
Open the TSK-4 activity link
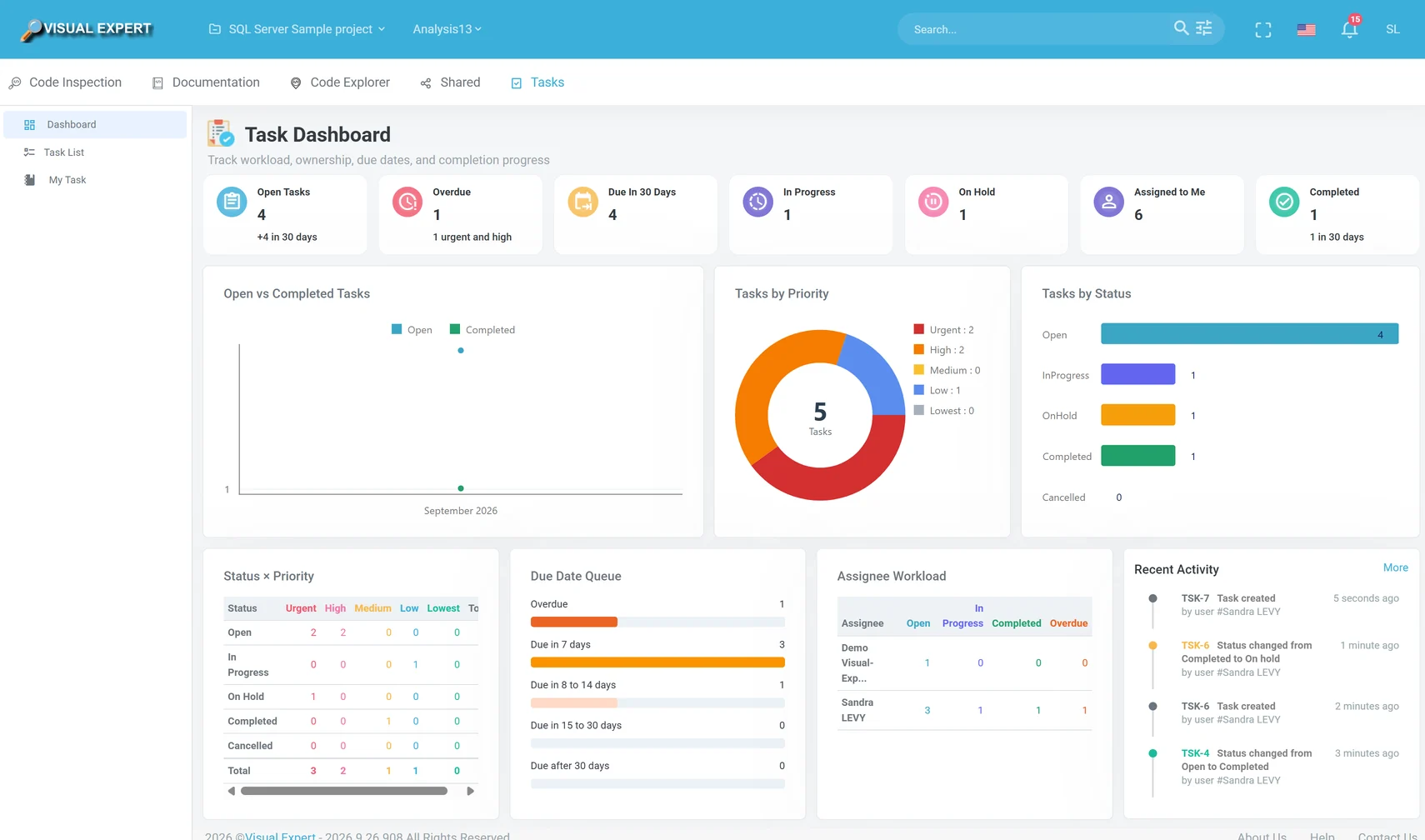click(x=1195, y=753)
